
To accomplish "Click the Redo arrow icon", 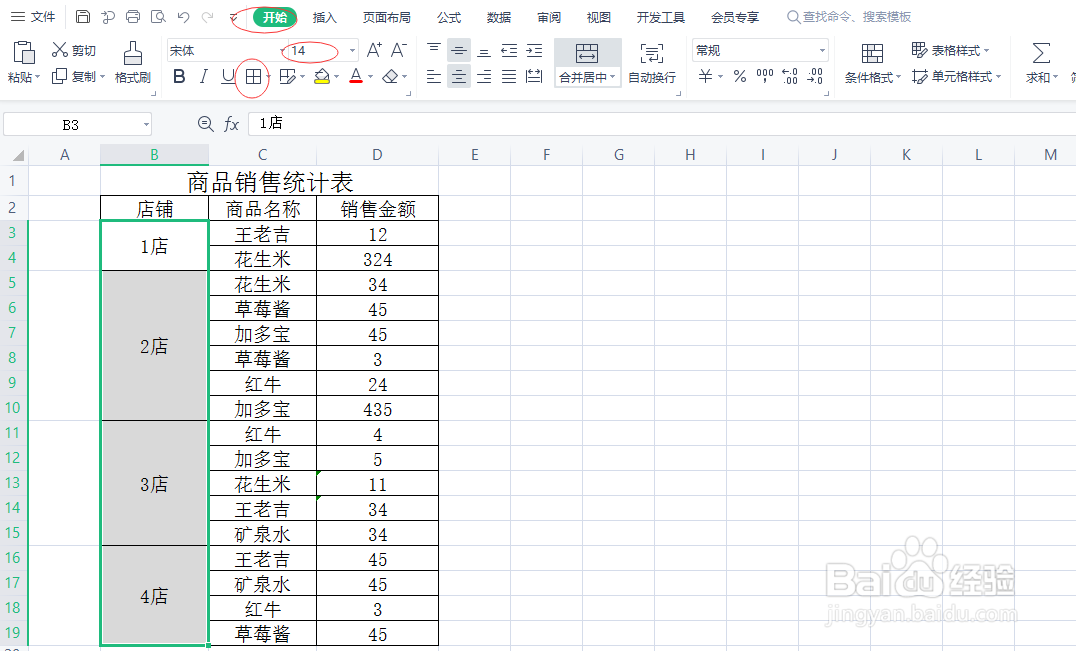I will coord(208,16).
